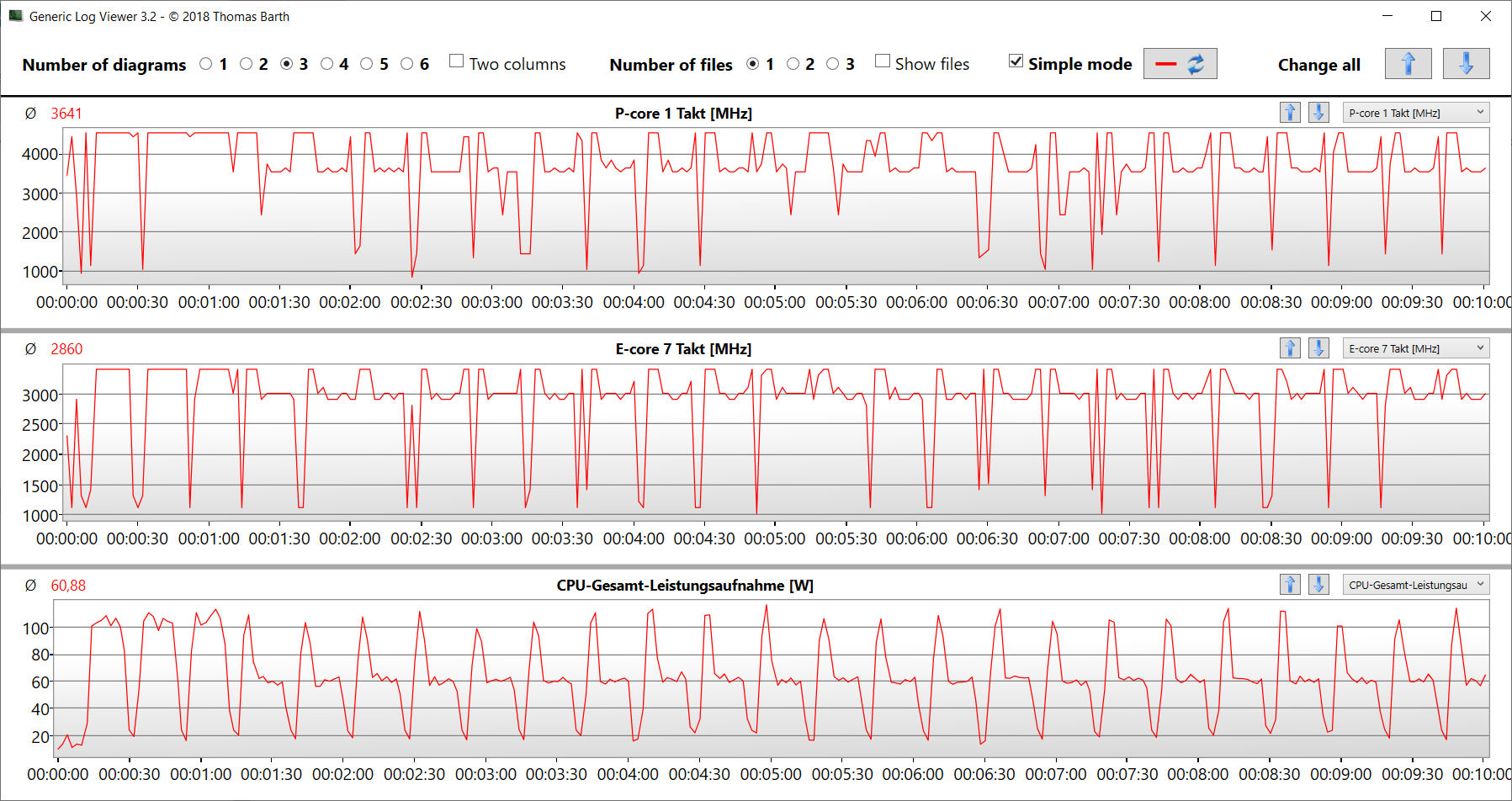The height and width of the screenshot is (801, 1512).
Task: Set number of files to 2
Action: click(x=793, y=64)
